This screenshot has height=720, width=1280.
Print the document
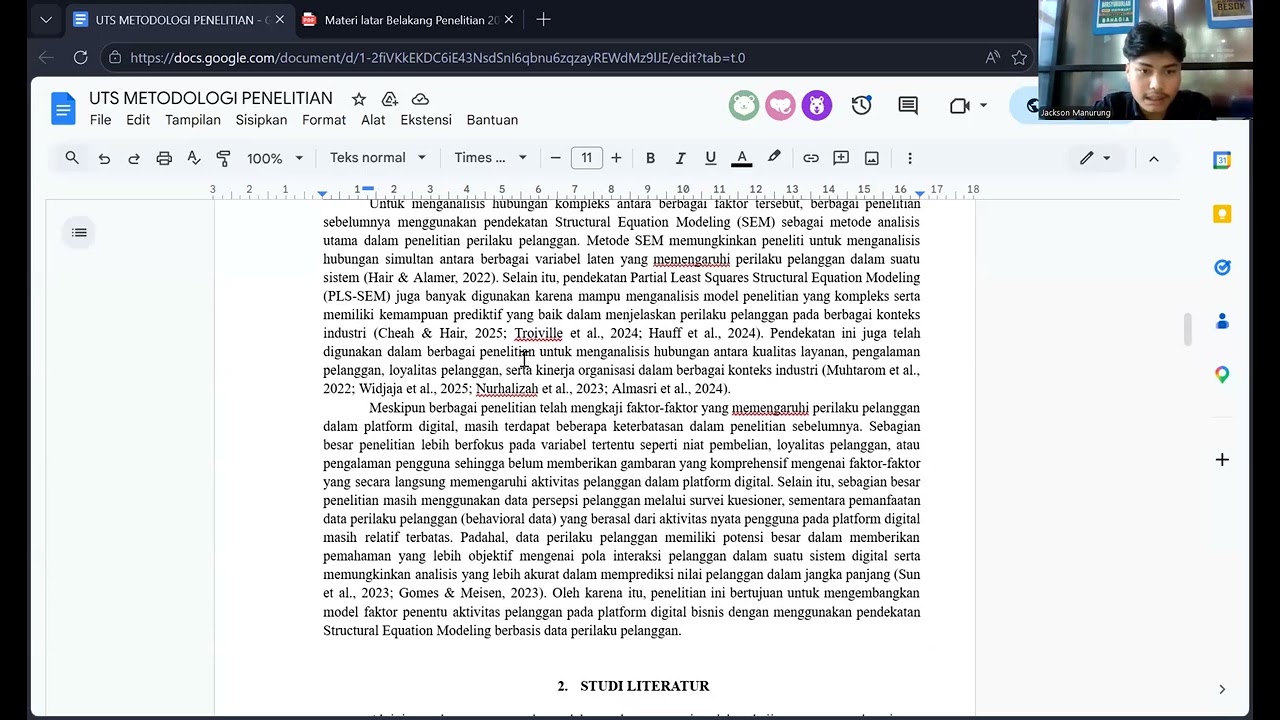164,158
